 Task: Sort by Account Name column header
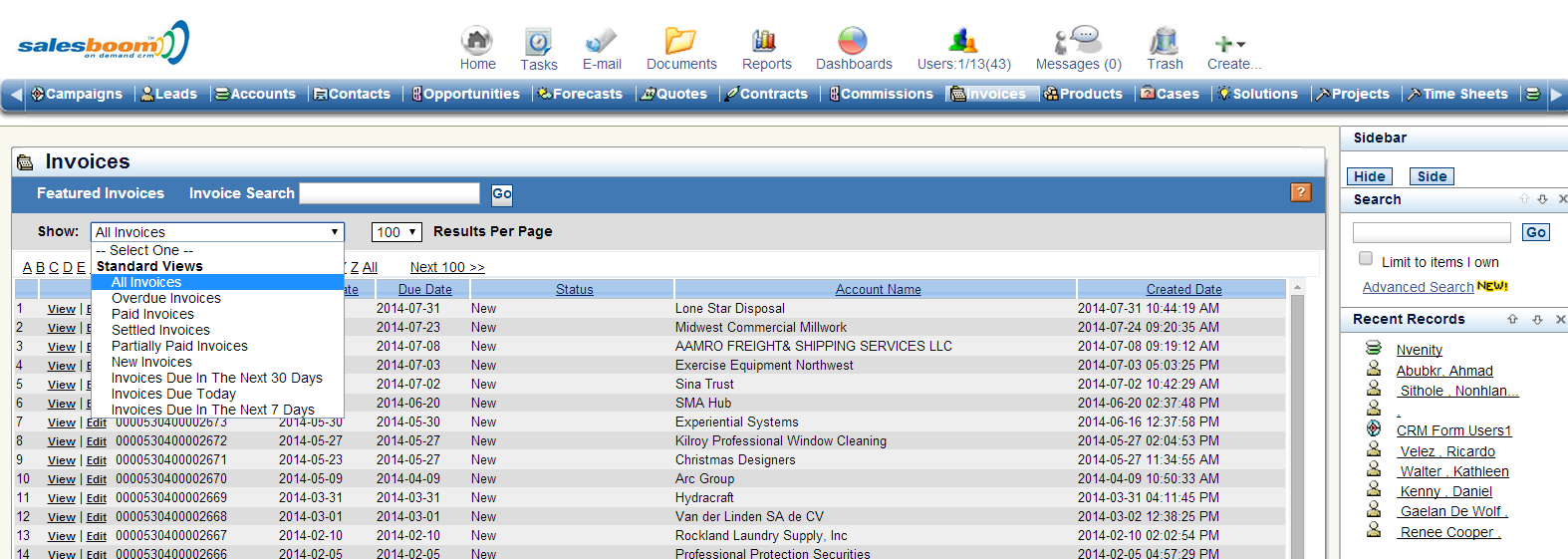coord(878,289)
